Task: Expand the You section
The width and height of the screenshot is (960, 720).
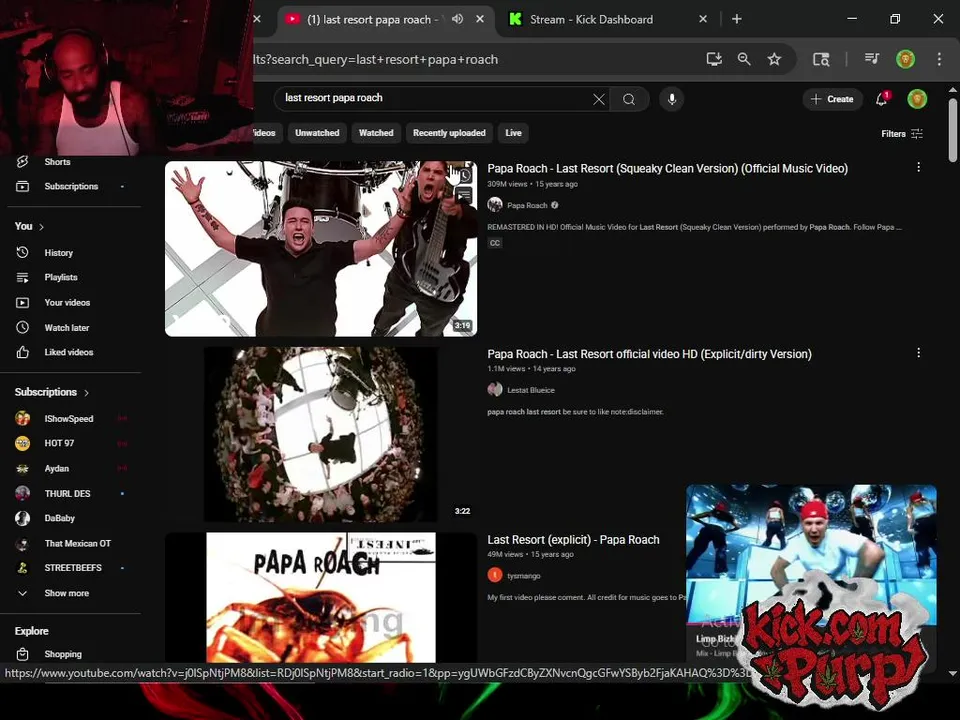Action: point(29,227)
